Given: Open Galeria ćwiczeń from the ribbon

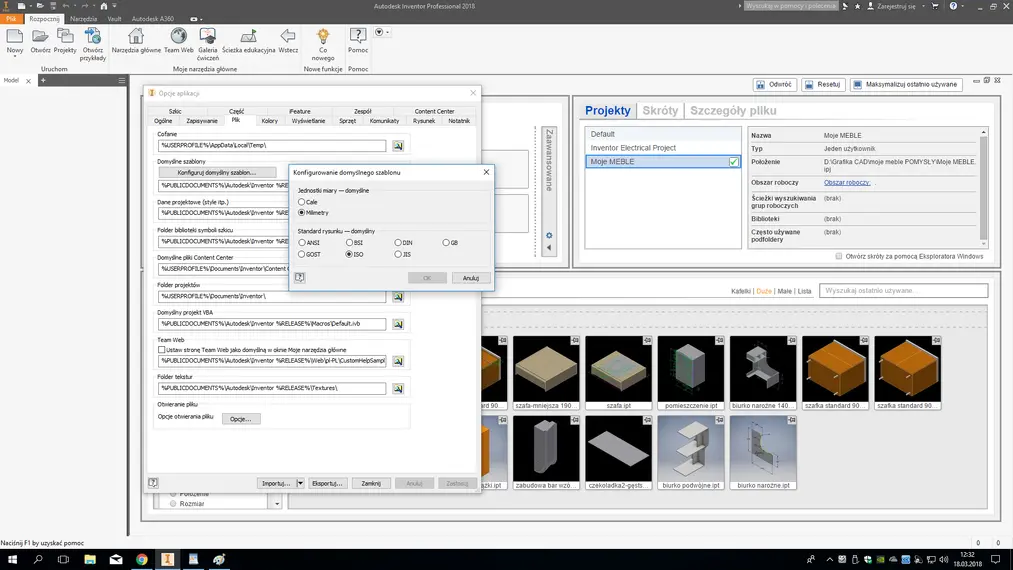Looking at the screenshot, I should click(x=208, y=38).
